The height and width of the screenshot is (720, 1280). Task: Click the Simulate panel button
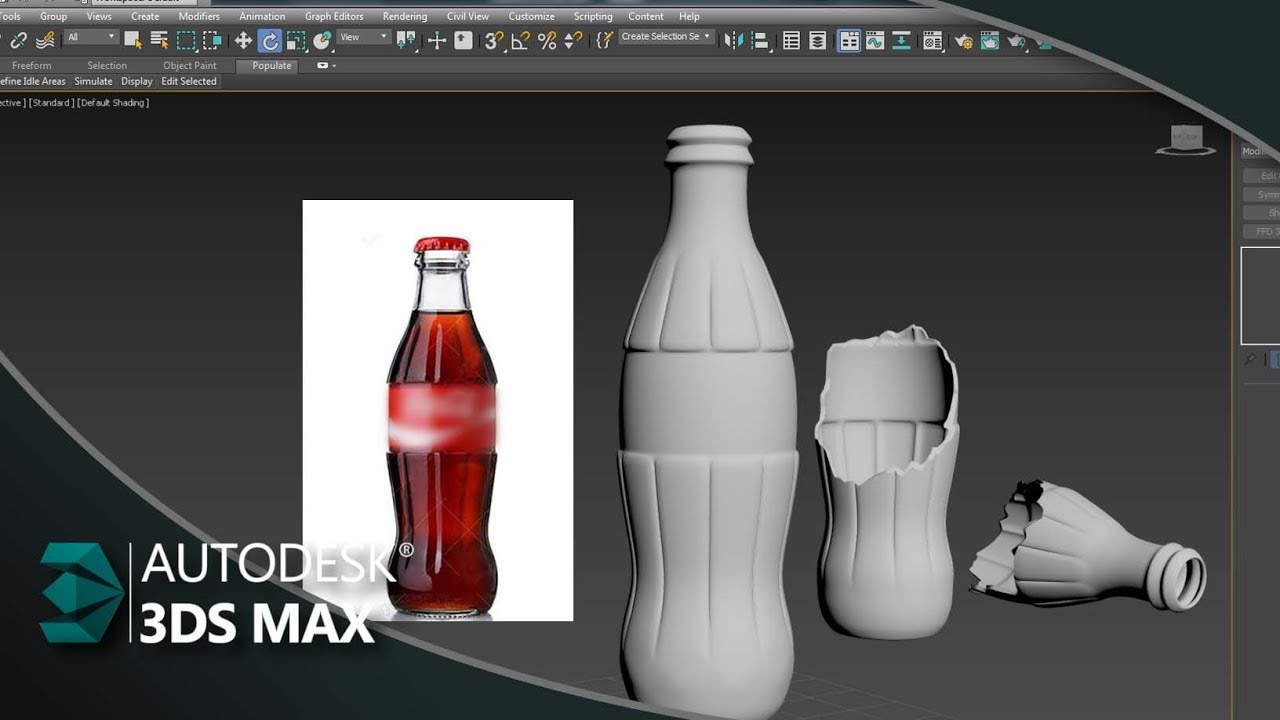click(93, 82)
